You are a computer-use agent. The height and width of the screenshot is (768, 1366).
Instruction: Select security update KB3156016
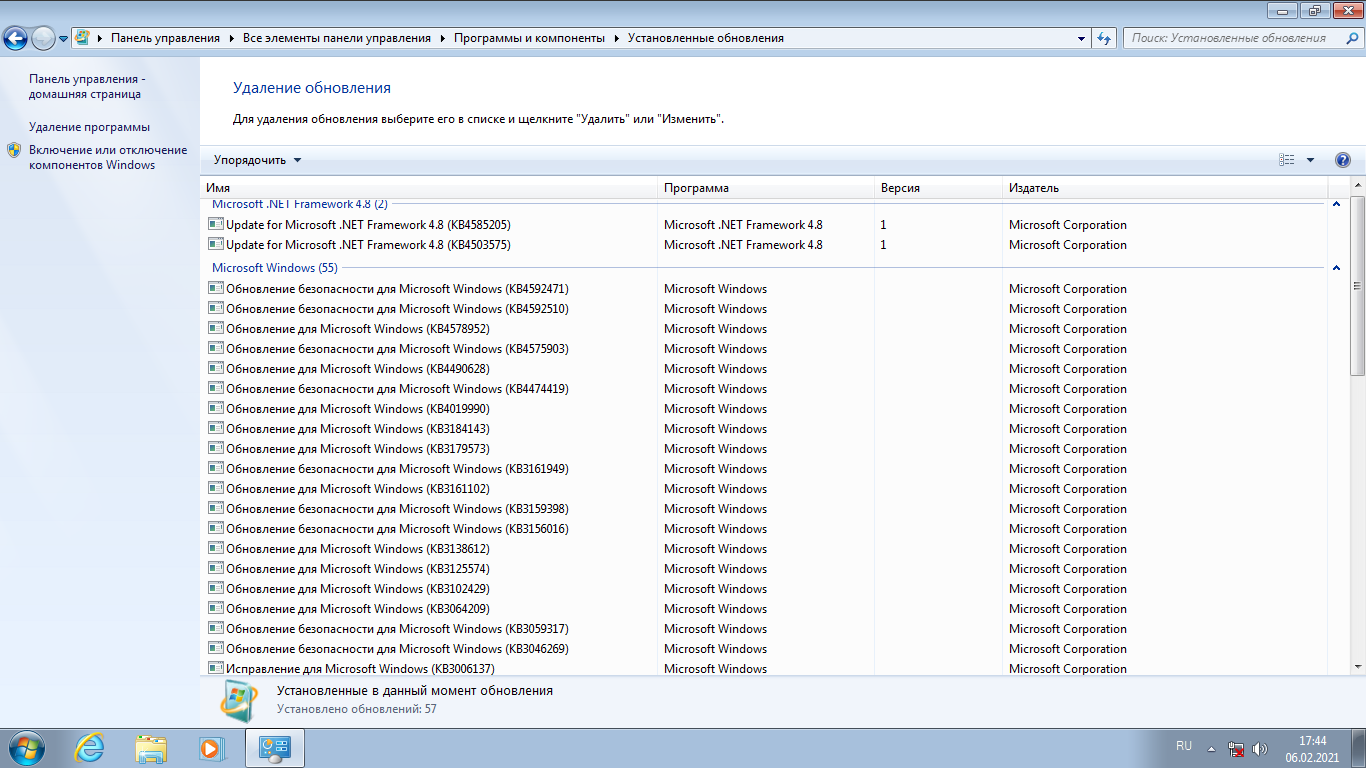click(765, 529)
